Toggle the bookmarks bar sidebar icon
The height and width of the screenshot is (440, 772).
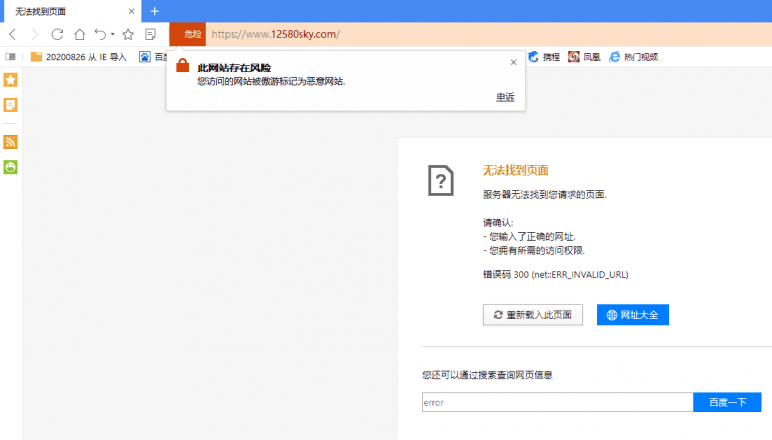click(10, 57)
